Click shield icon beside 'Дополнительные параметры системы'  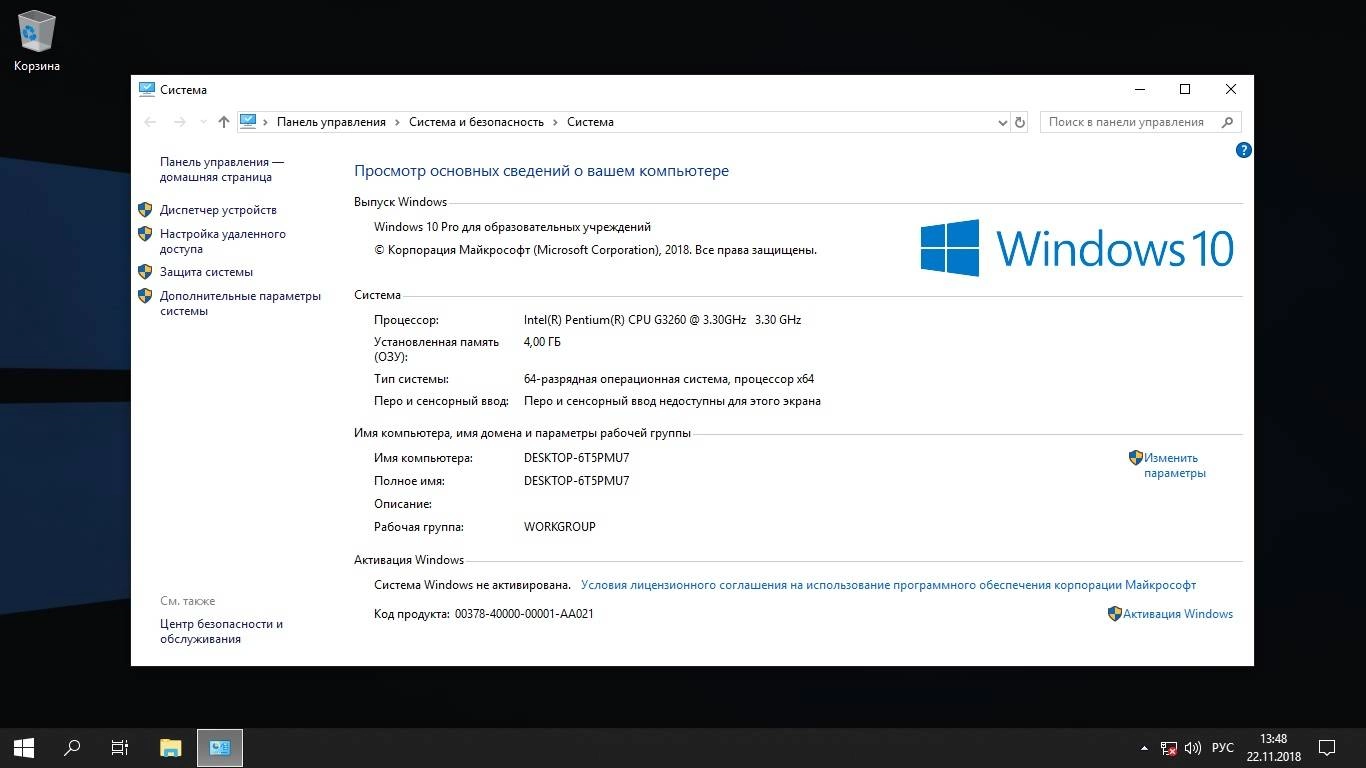click(x=145, y=296)
